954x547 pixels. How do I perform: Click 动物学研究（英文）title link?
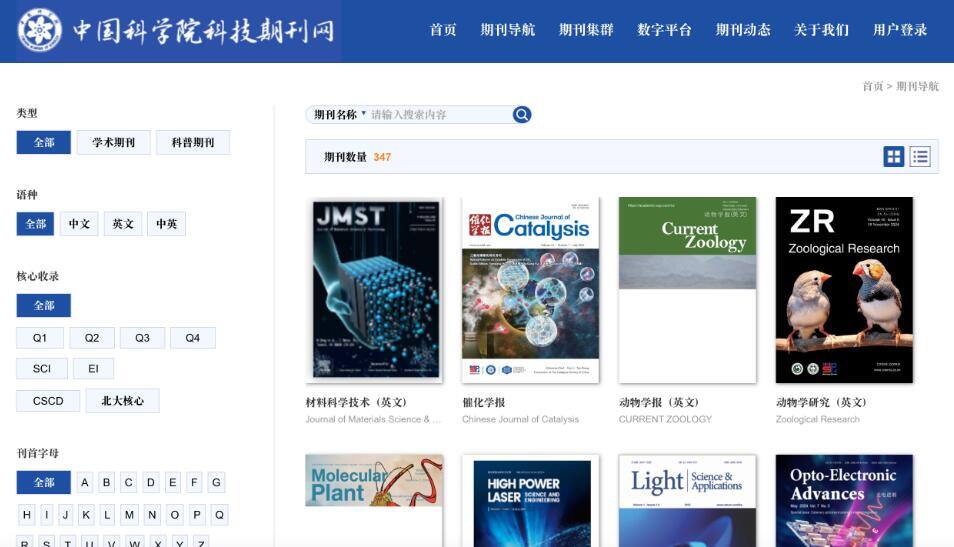(x=821, y=402)
